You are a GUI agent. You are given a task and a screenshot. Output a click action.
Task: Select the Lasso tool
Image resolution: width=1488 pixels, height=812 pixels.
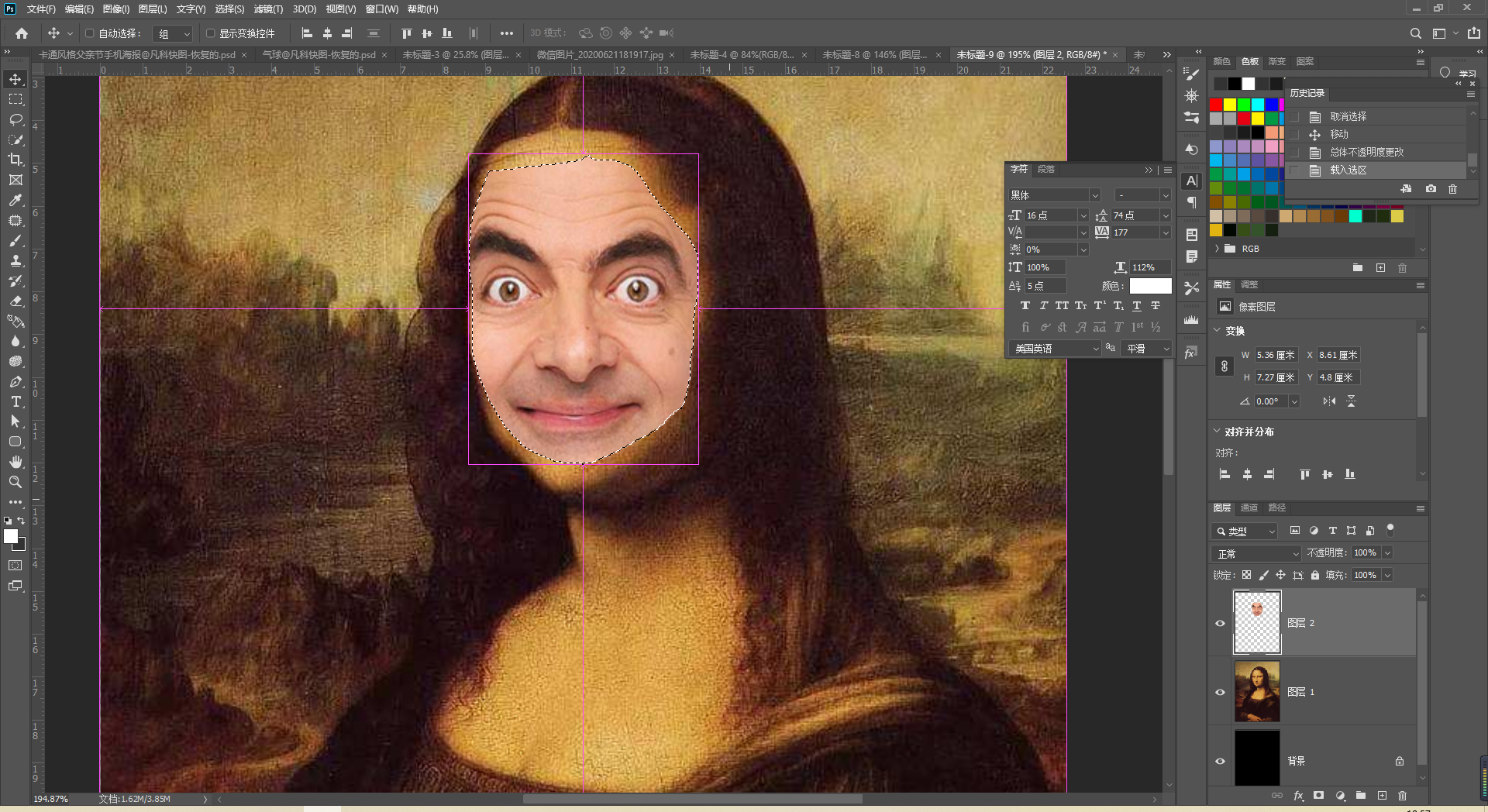click(x=15, y=119)
